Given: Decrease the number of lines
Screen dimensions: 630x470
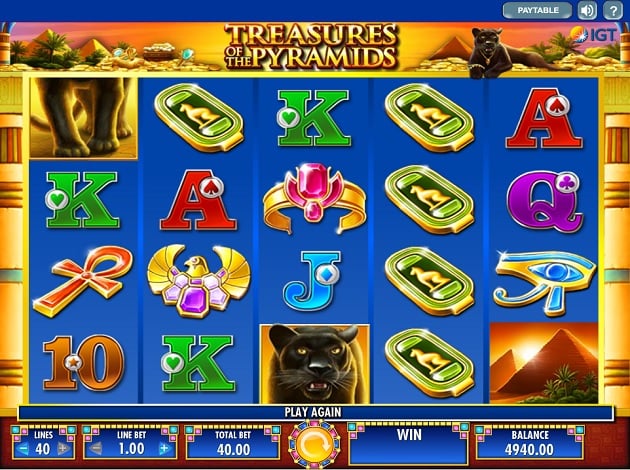Looking at the screenshot, I should point(24,448).
